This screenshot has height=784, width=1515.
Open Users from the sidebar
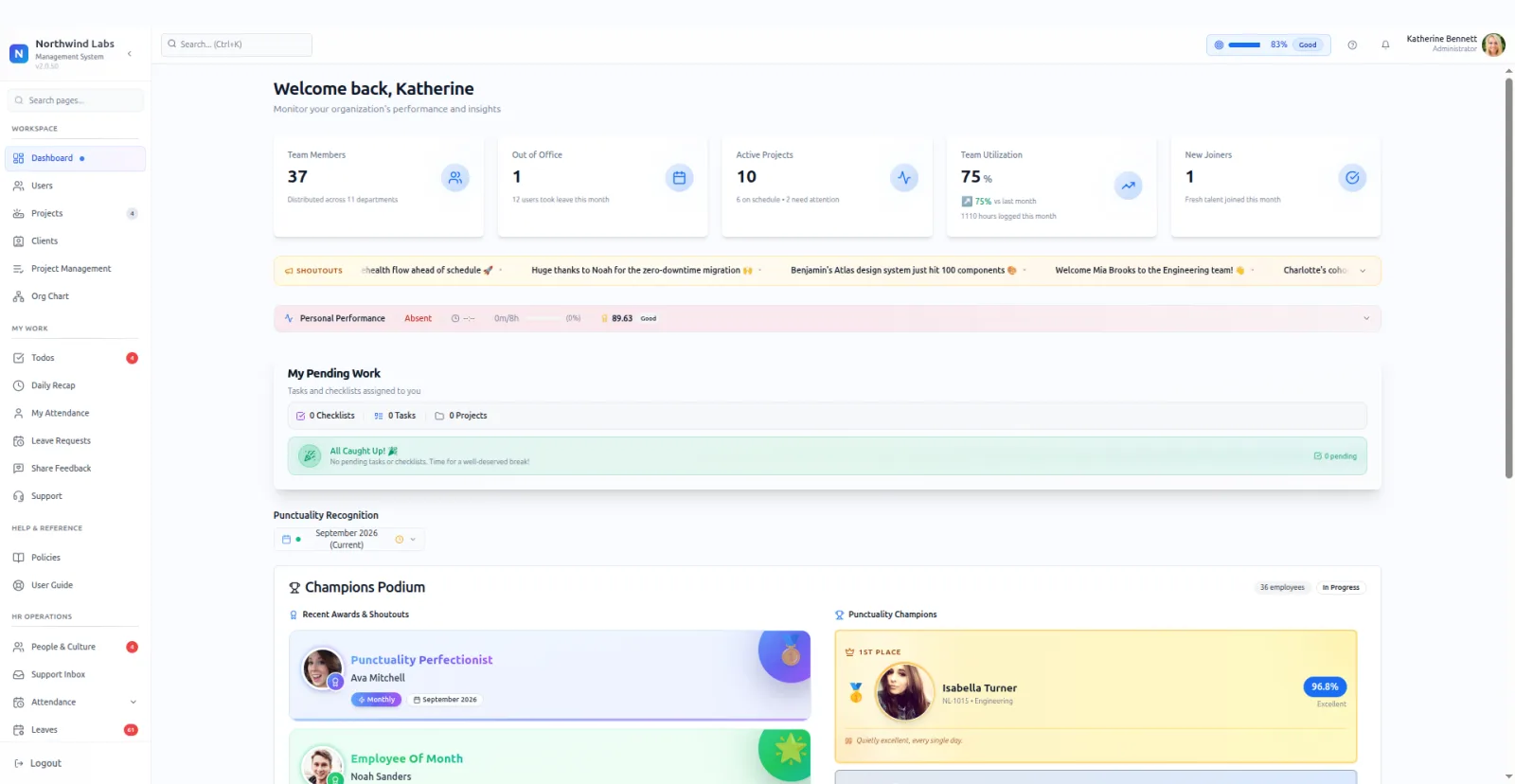[x=75, y=186]
